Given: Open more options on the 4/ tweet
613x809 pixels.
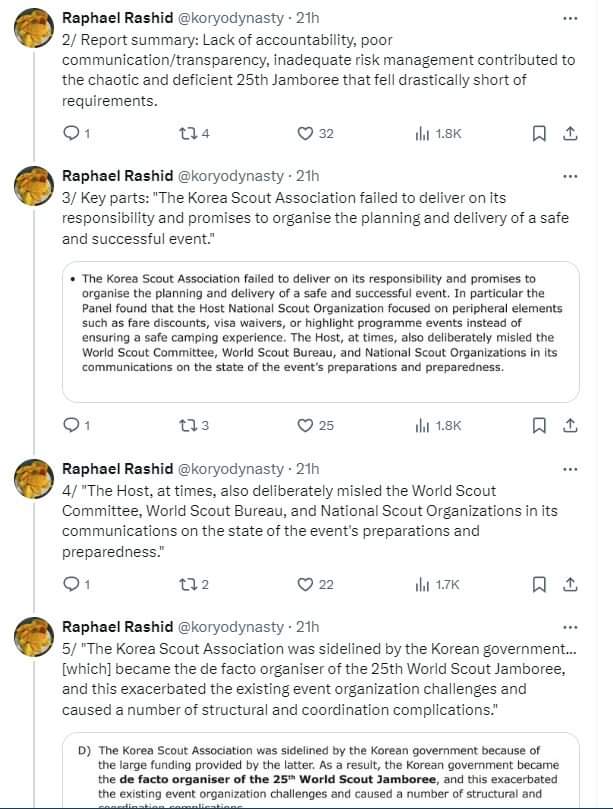Looking at the screenshot, I should click(570, 470).
